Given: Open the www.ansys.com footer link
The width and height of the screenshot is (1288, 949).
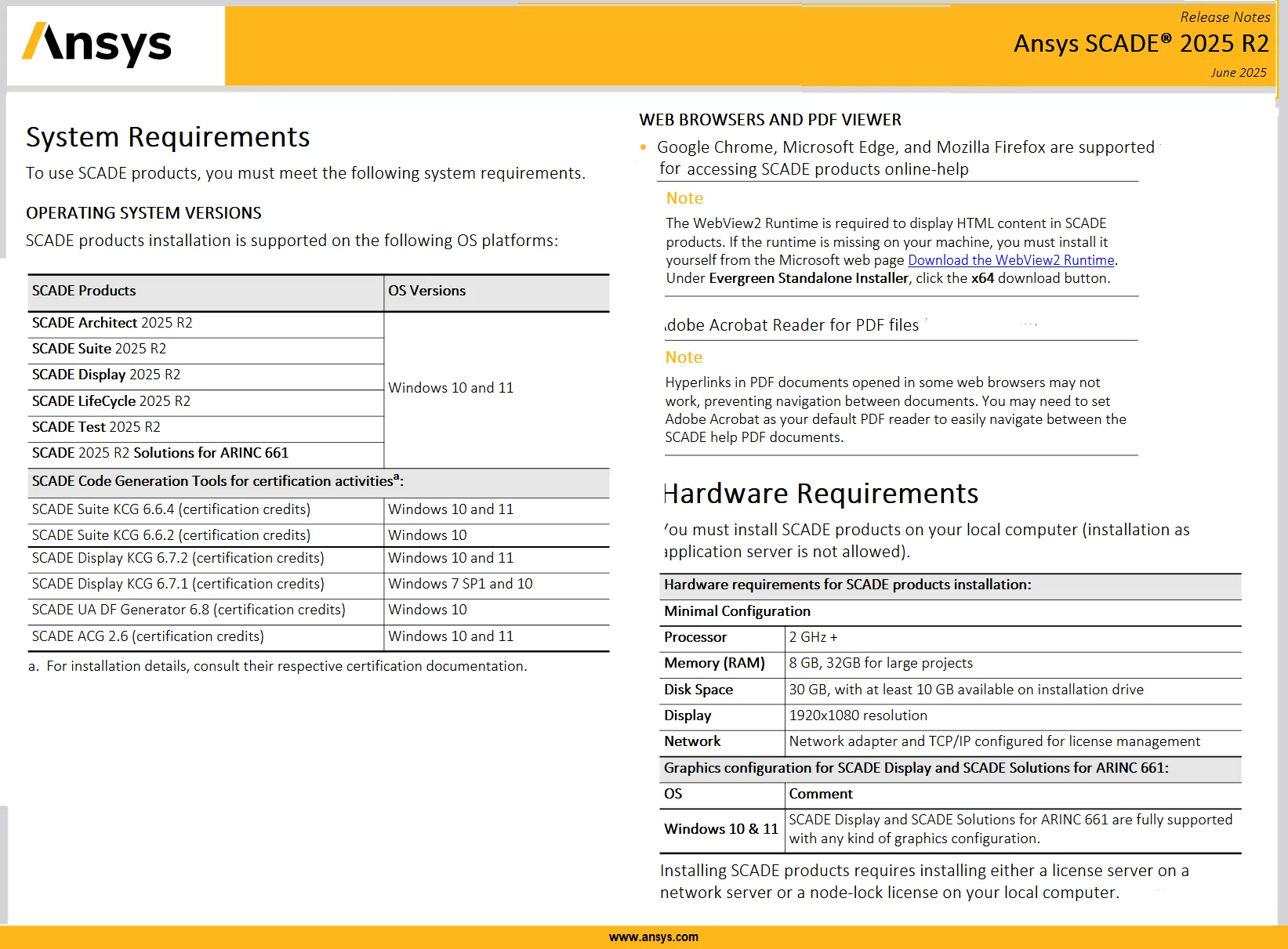Looking at the screenshot, I should pos(653,936).
